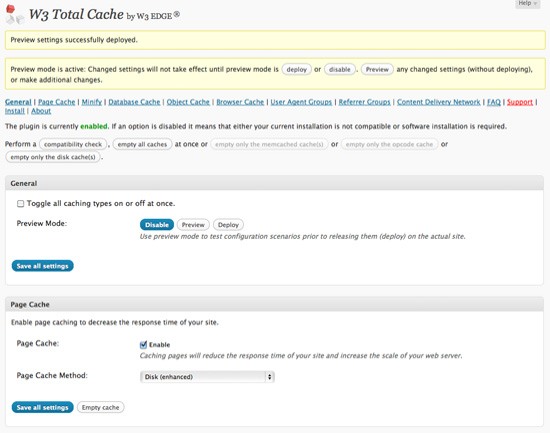Click the Deploy button in General section

[x=228, y=225]
